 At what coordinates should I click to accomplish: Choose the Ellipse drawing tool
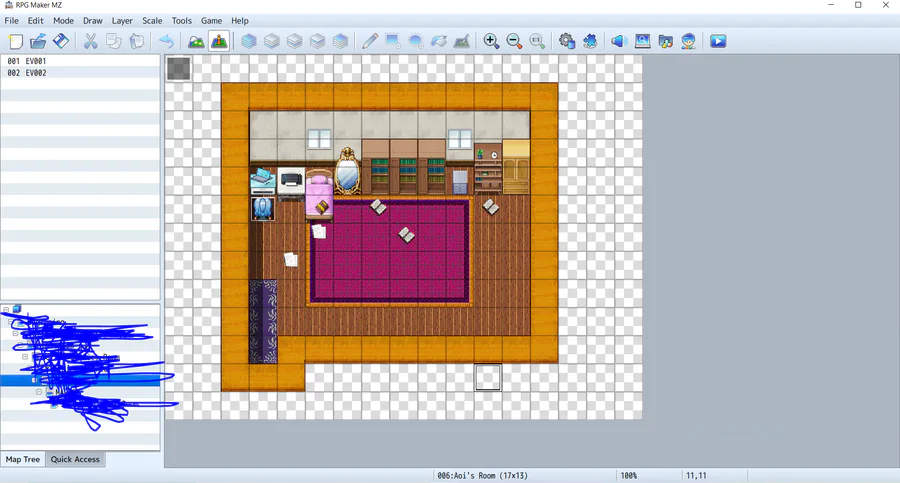(x=416, y=41)
